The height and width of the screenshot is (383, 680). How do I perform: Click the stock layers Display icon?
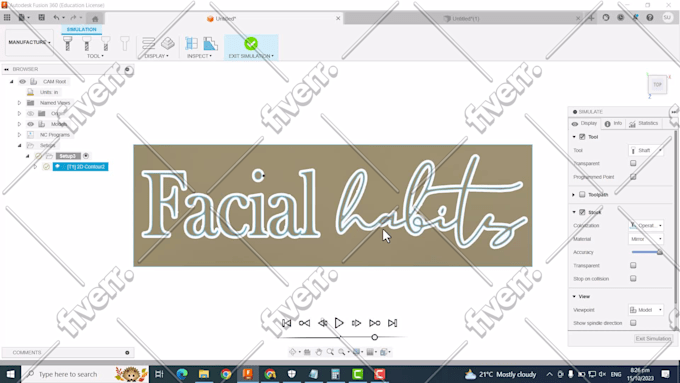click(x=167, y=43)
